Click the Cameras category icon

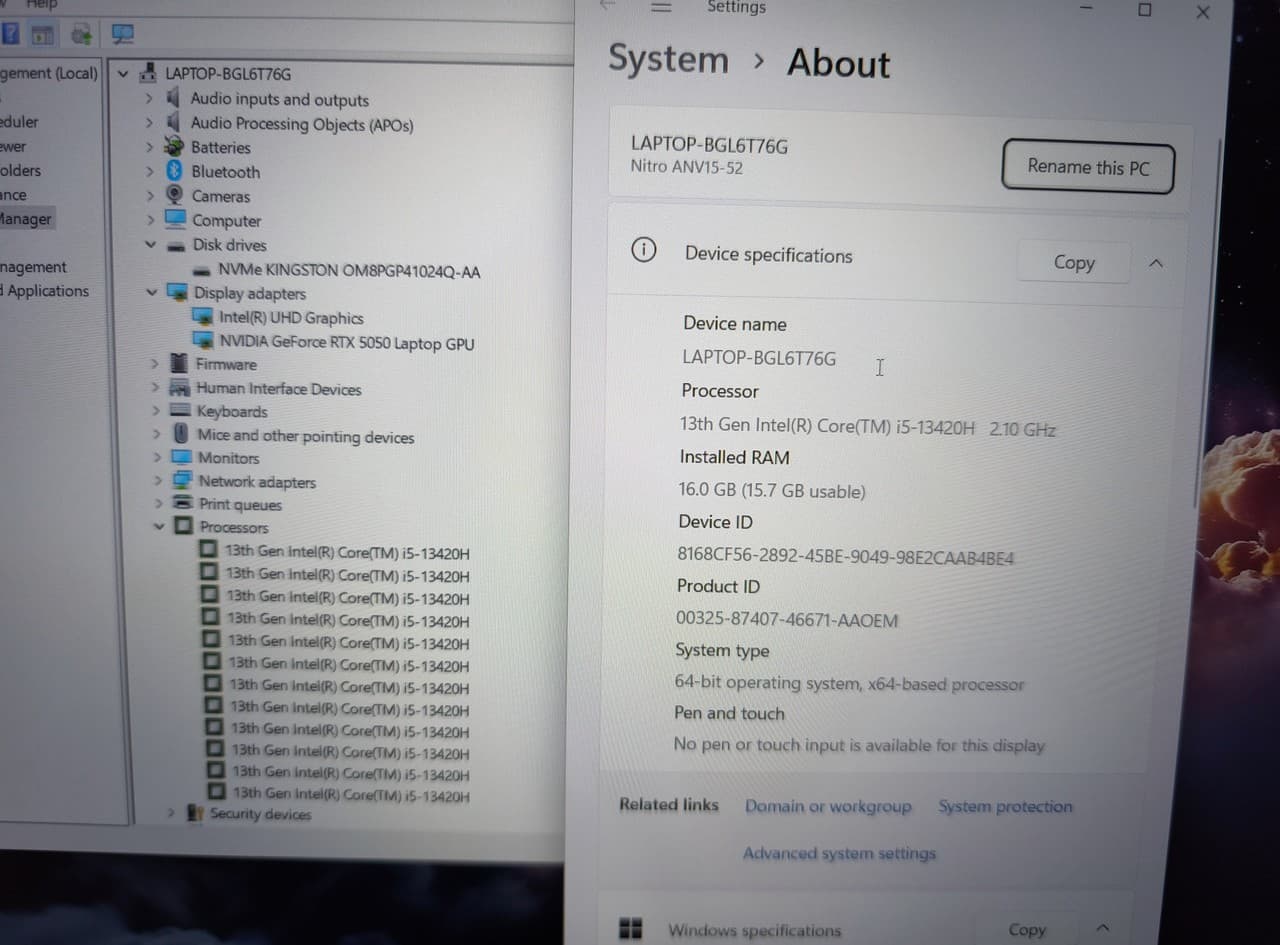(175, 195)
